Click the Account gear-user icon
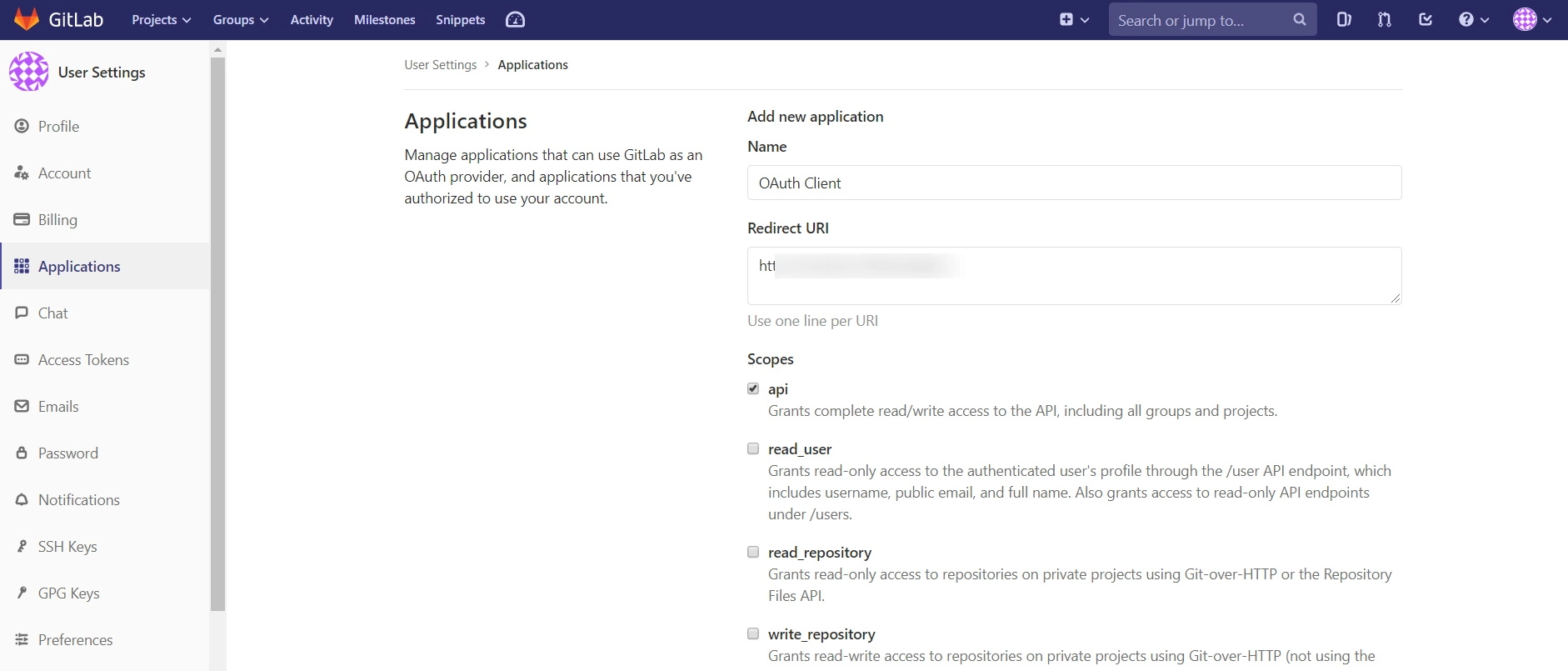 coord(22,173)
